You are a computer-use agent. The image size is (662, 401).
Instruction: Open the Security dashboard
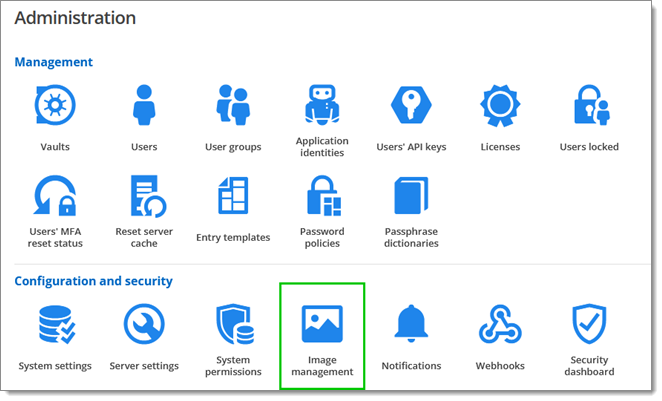[589, 325]
